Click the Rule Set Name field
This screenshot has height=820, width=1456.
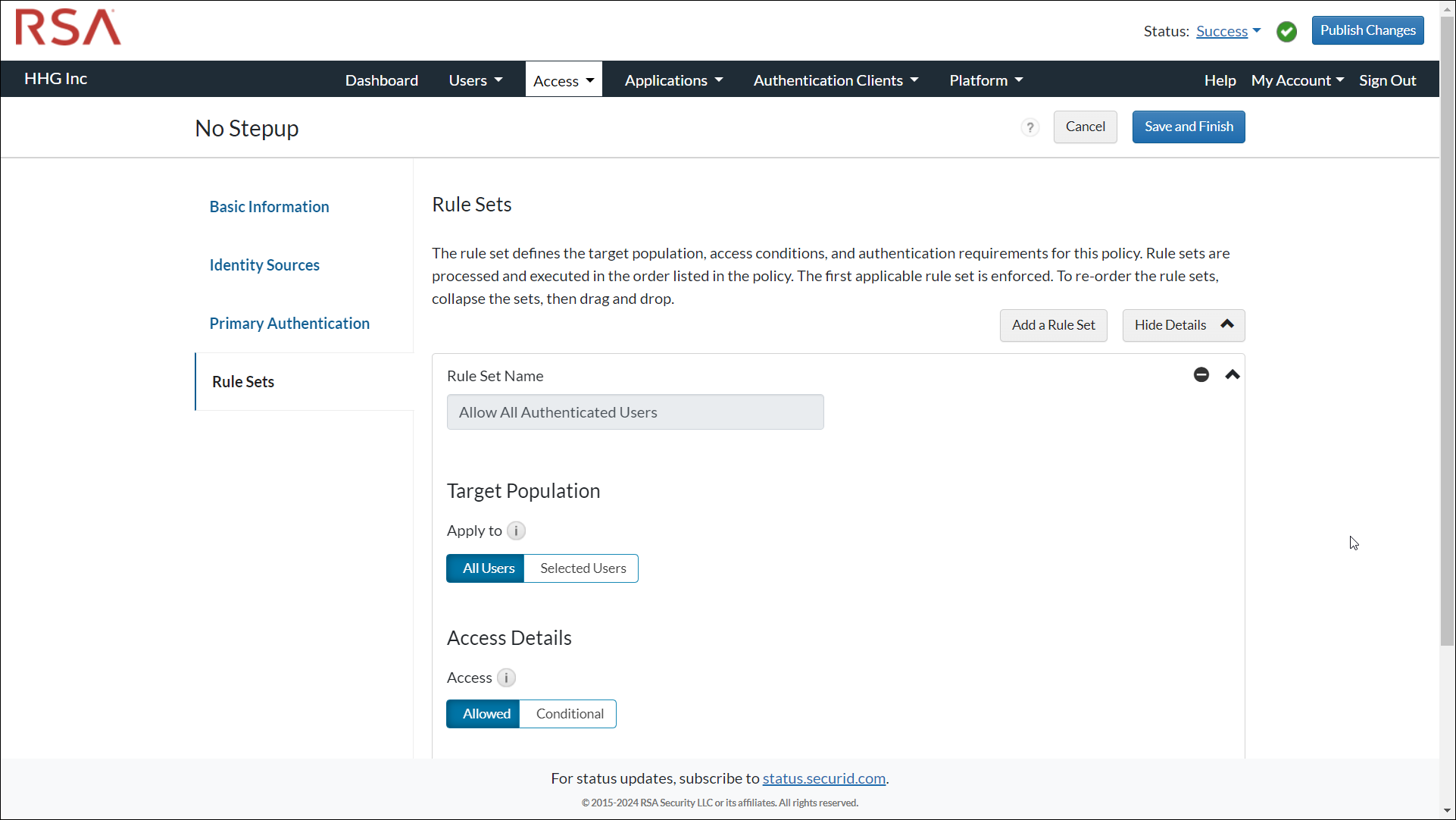[x=635, y=412]
